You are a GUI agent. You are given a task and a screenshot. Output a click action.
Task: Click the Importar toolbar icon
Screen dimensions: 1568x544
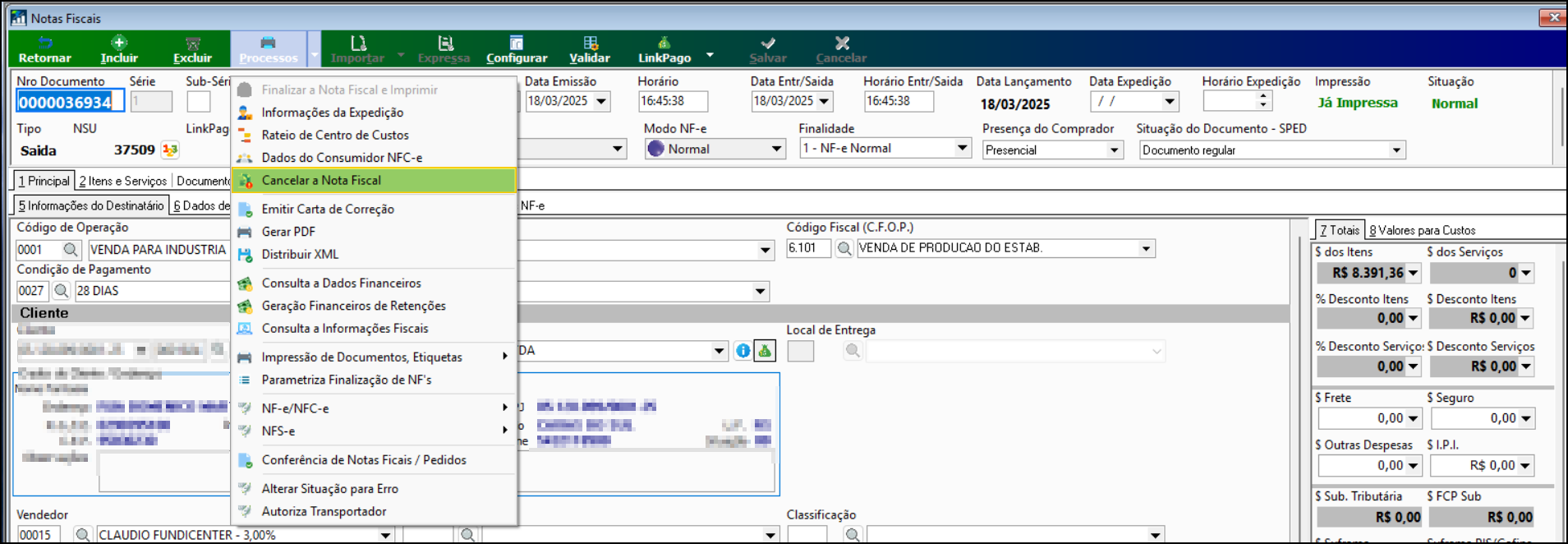tap(358, 49)
